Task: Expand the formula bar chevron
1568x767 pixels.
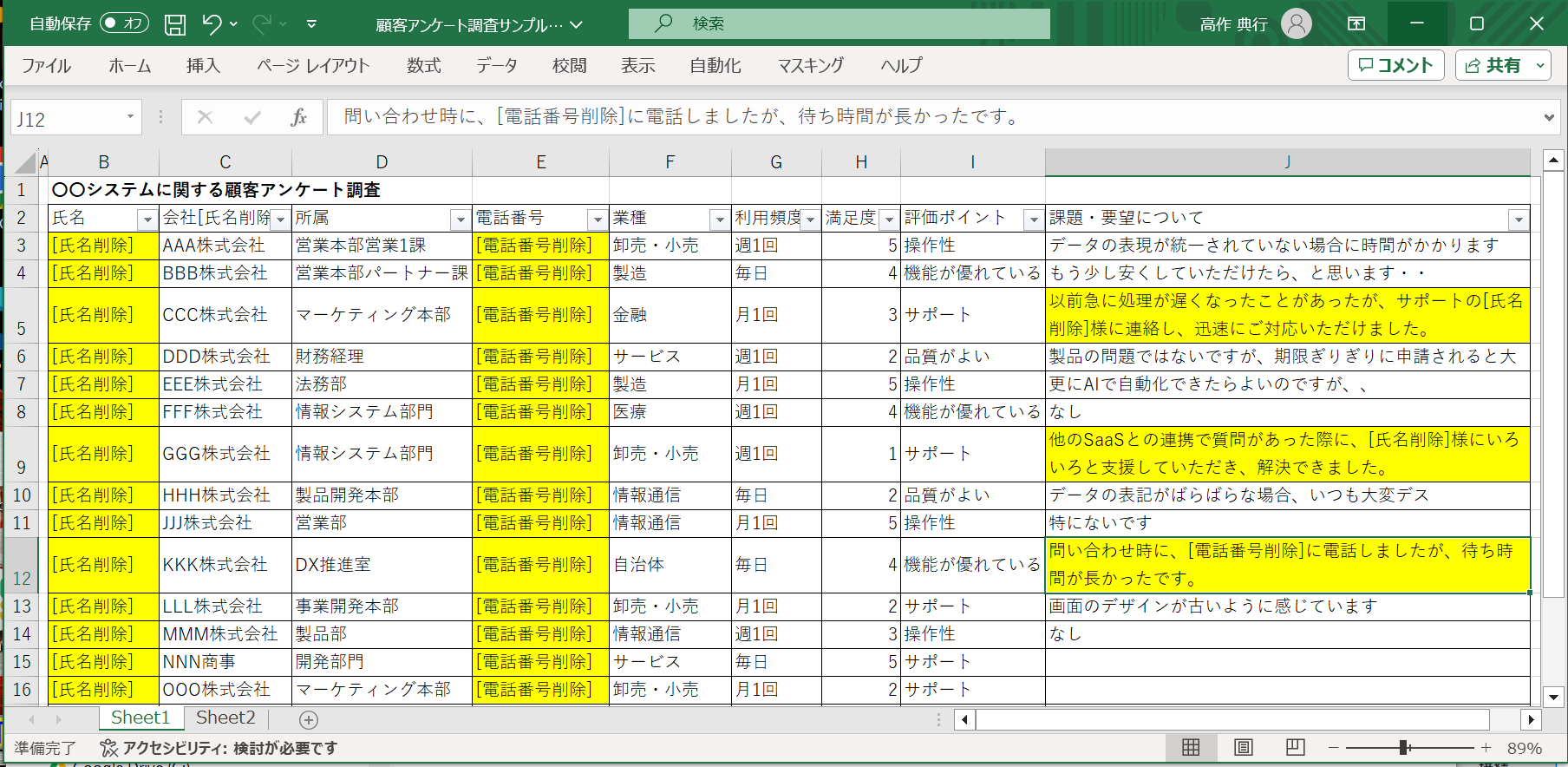Action: 1549,117
